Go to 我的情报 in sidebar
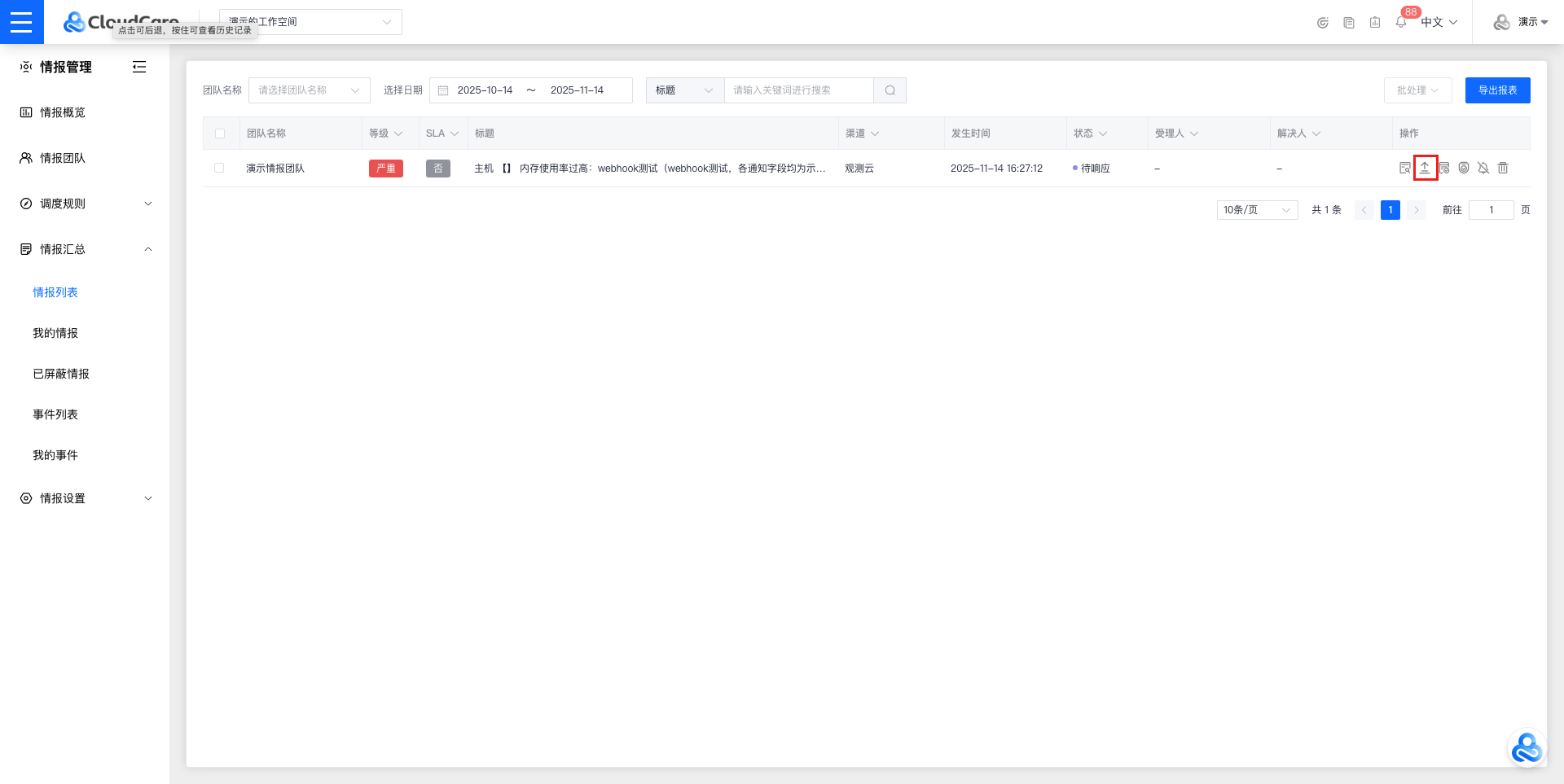Image resolution: width=1564 pixels, height=784 pixels. click(55, 333)
